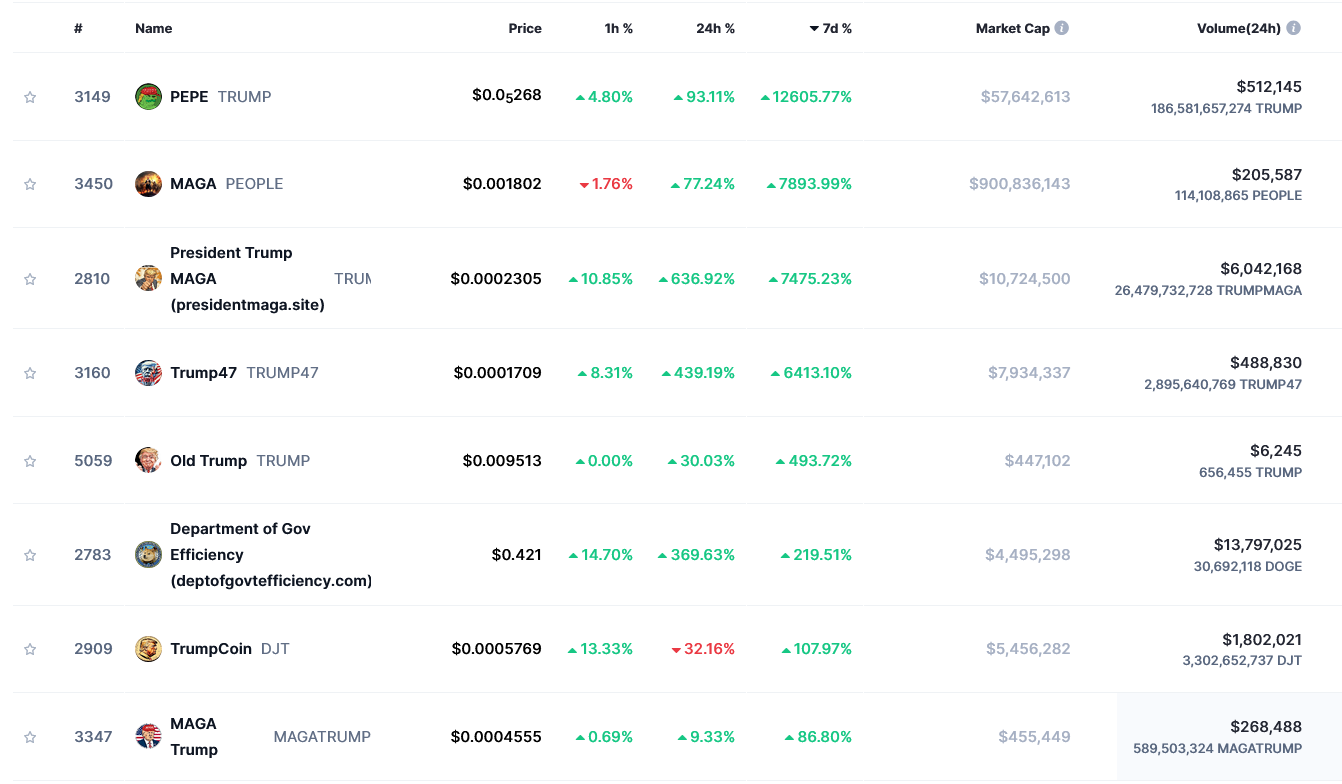
Task: Star MAGA PEOPLE for watchlist
Action: coord(30,184)
